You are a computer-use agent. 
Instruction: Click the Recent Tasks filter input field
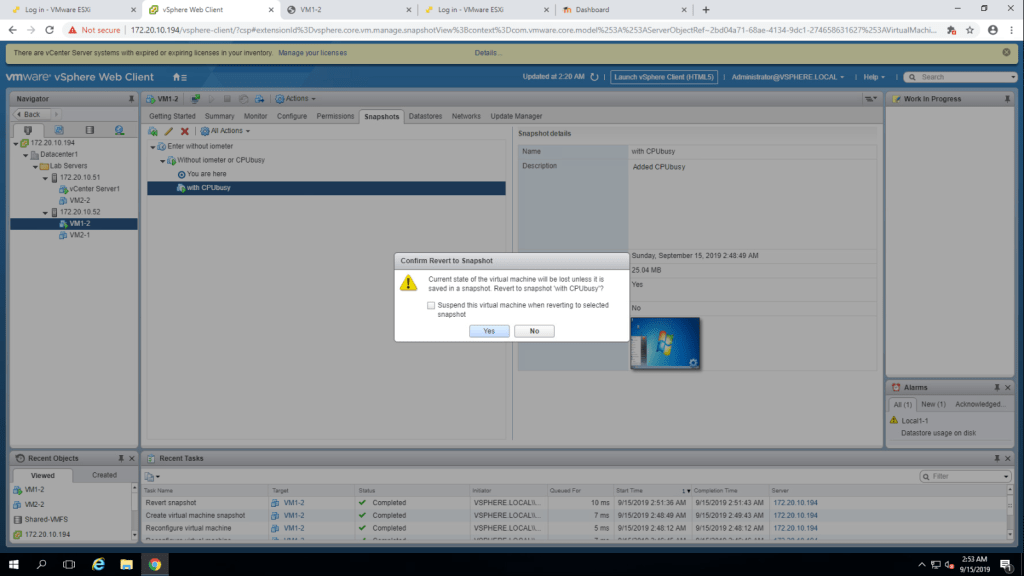963,477
